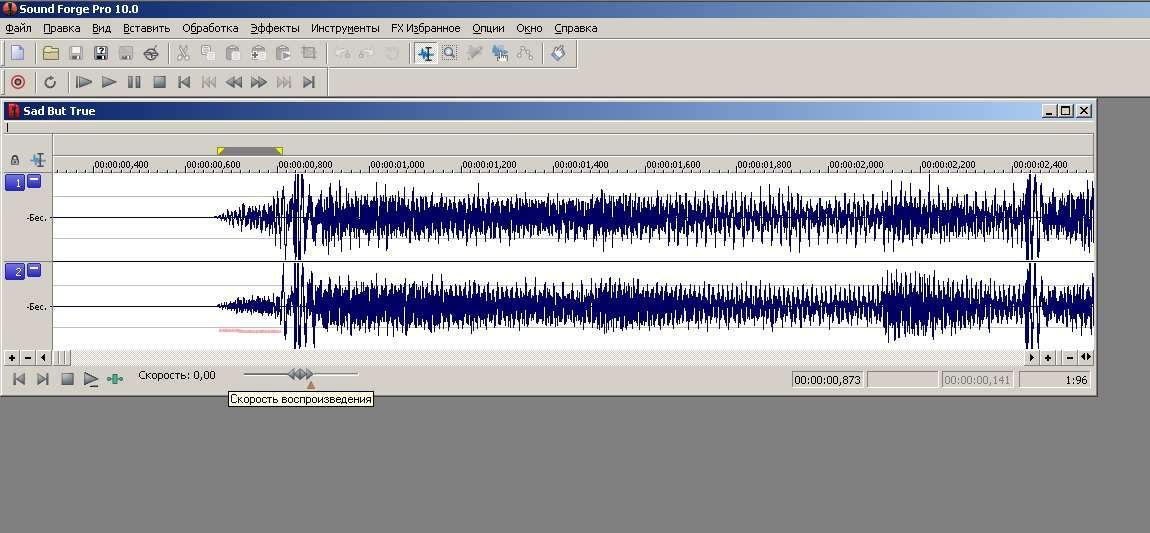Open the Инструменты menu

click(345, 28)
